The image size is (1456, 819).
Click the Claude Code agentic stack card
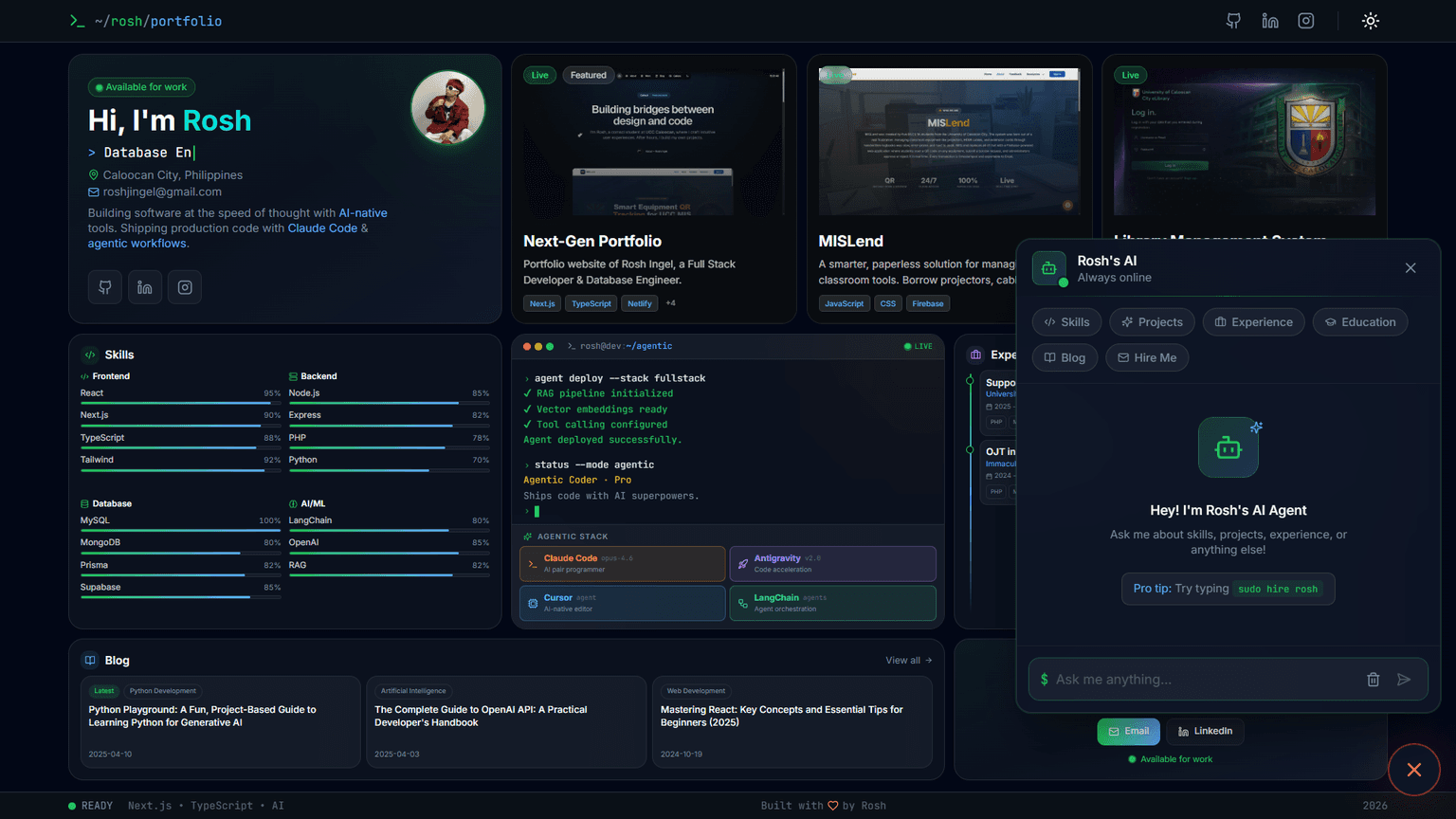[623, 564]
